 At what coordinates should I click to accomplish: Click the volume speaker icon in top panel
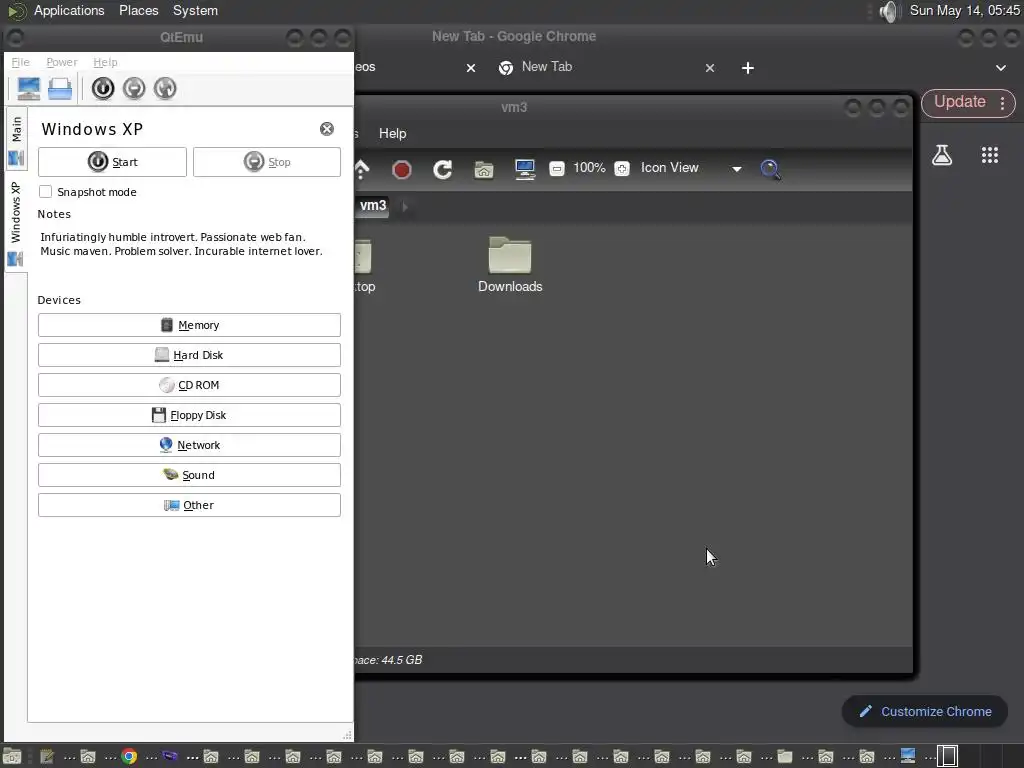(888, 11)
